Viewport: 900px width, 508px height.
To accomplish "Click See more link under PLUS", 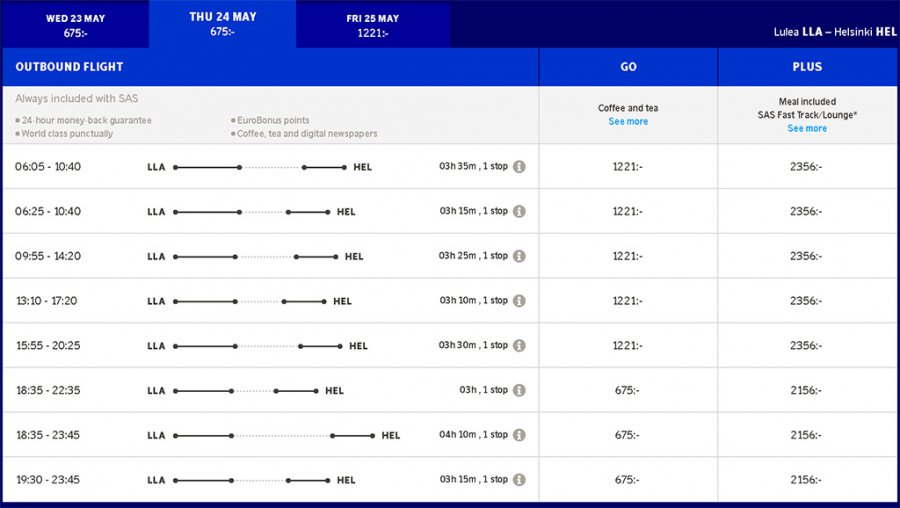I will tap(807, 129).
